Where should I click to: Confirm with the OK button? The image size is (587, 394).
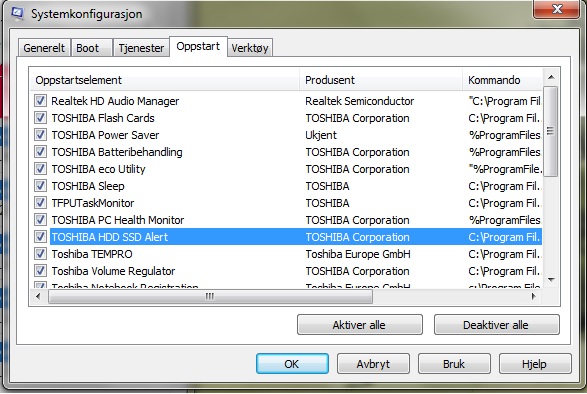click(292, 364)
